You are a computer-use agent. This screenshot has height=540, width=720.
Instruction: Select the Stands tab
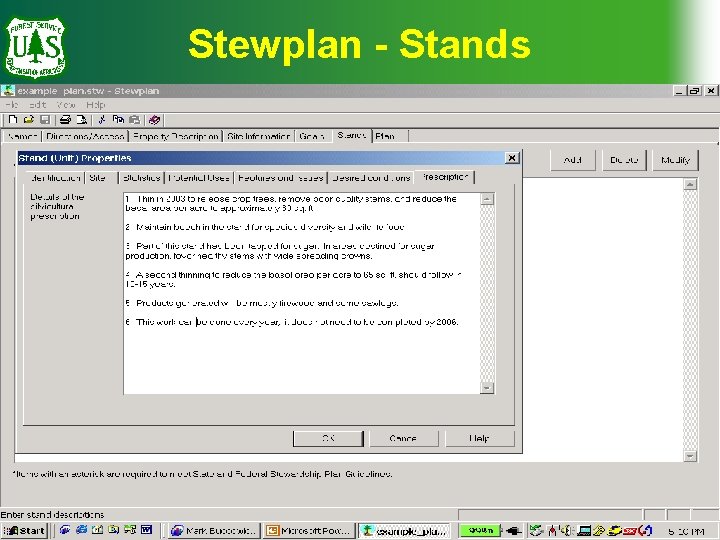point(352,135)
